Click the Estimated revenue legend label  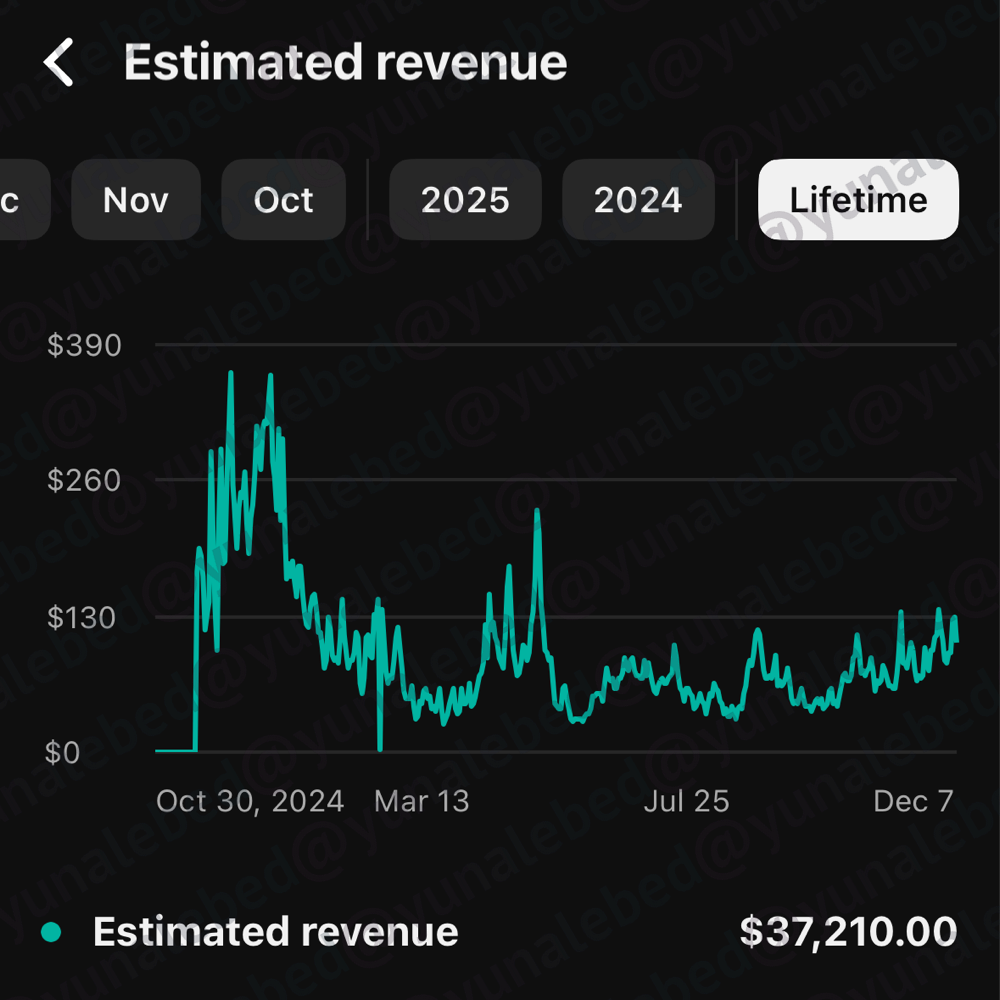pyautogui.click(x=275, y=932)
